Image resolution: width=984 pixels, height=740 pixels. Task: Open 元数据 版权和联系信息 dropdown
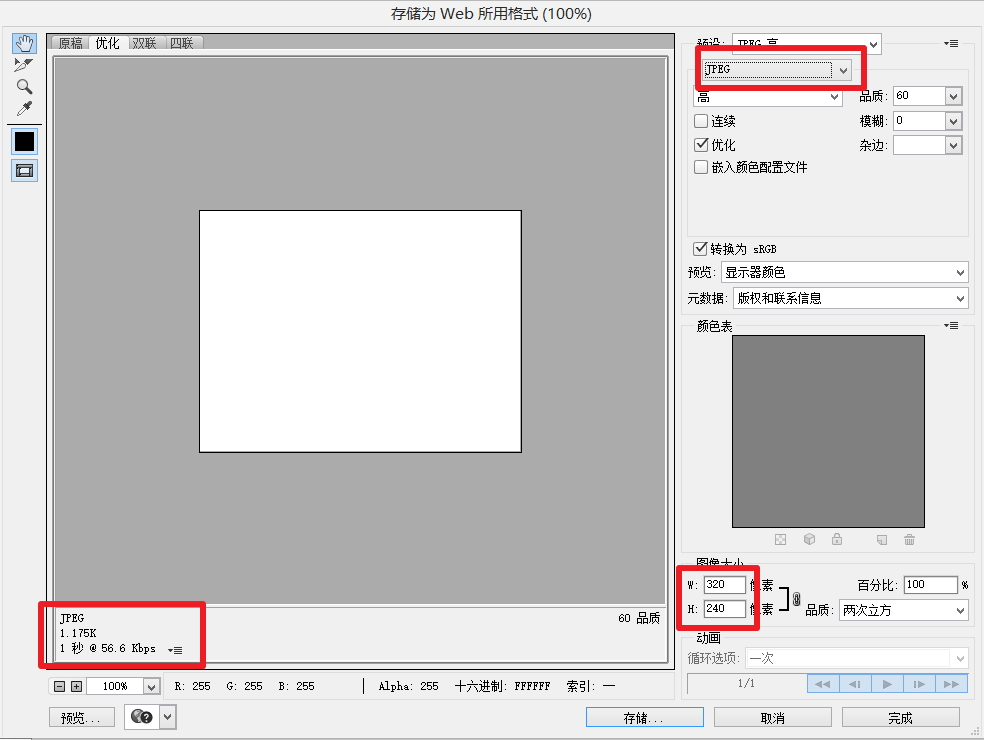tap(850, 298)
